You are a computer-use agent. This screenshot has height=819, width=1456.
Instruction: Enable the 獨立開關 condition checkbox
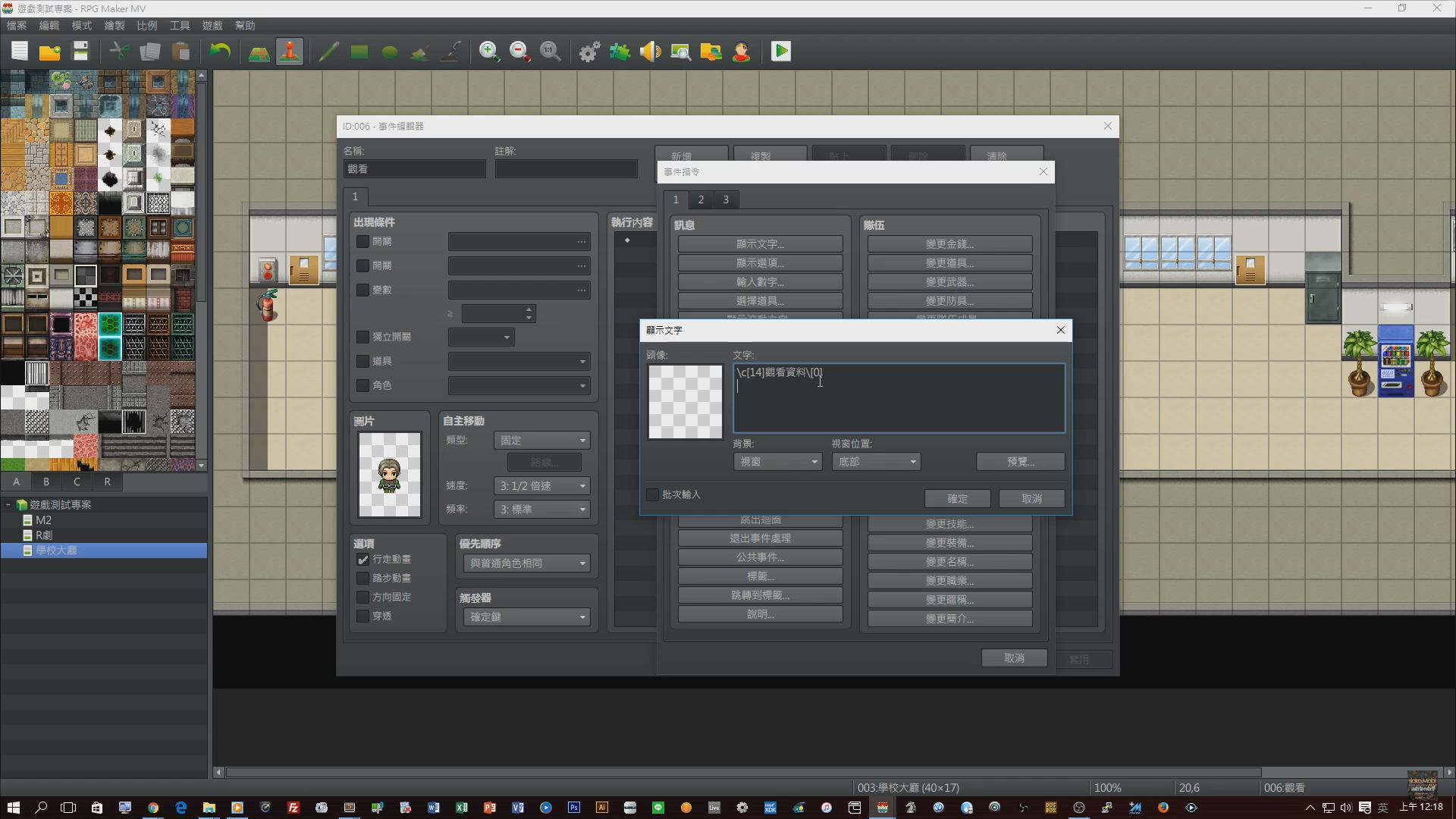[362, 337]
